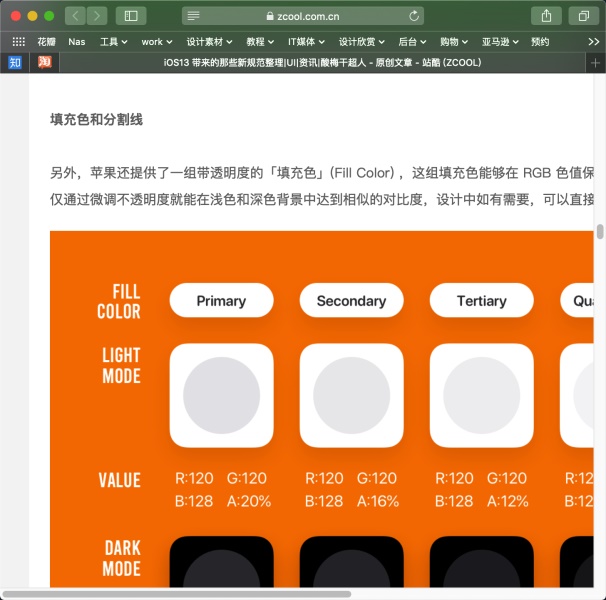
Task: Open the pinned Taobao tab
Action: coord(44,62)
